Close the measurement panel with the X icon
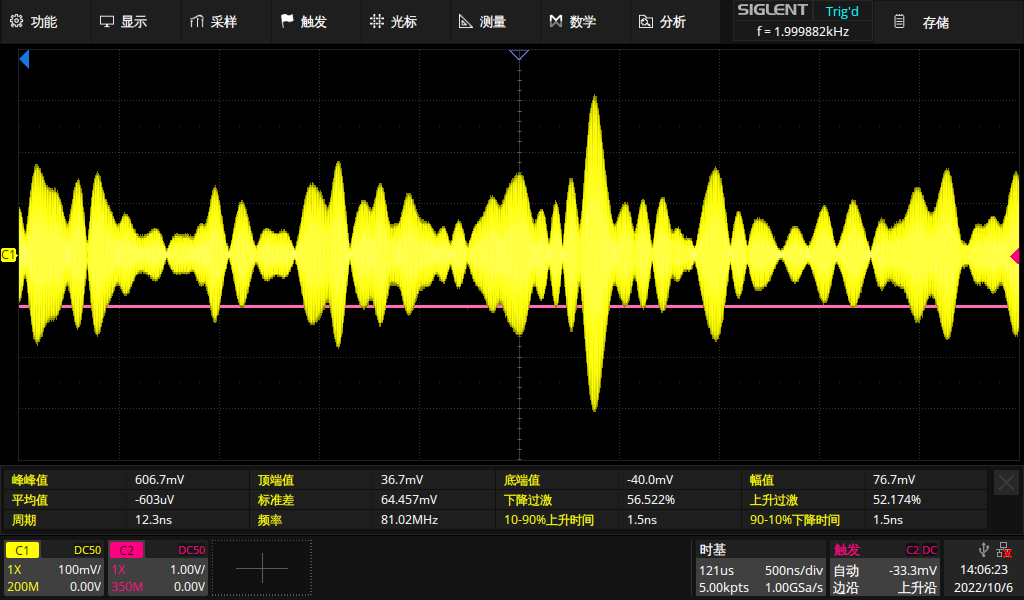Screen dimensions: 1024x600 pos(1006,483)
